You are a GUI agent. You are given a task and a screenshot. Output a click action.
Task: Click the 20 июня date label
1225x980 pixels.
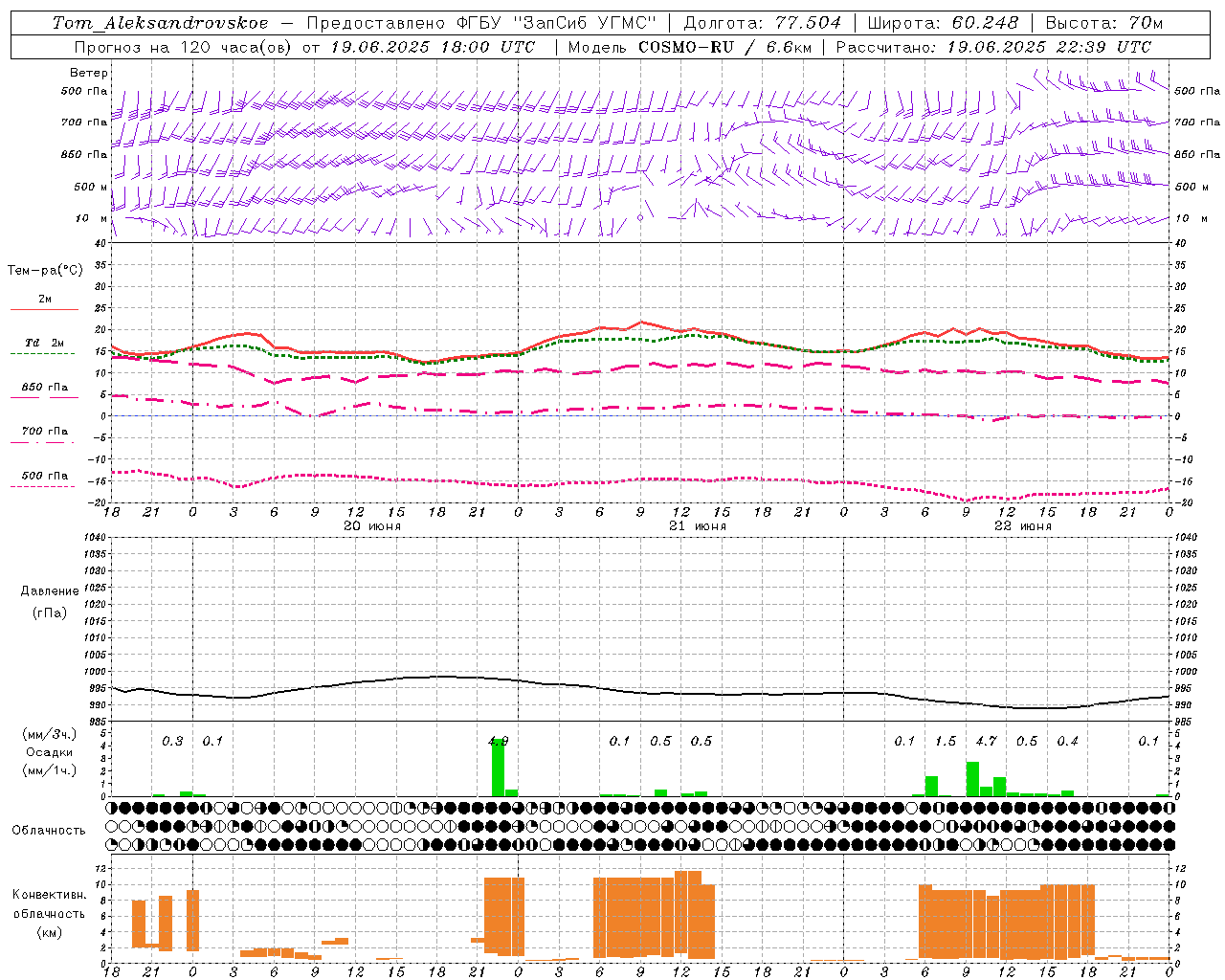[372, 526]
